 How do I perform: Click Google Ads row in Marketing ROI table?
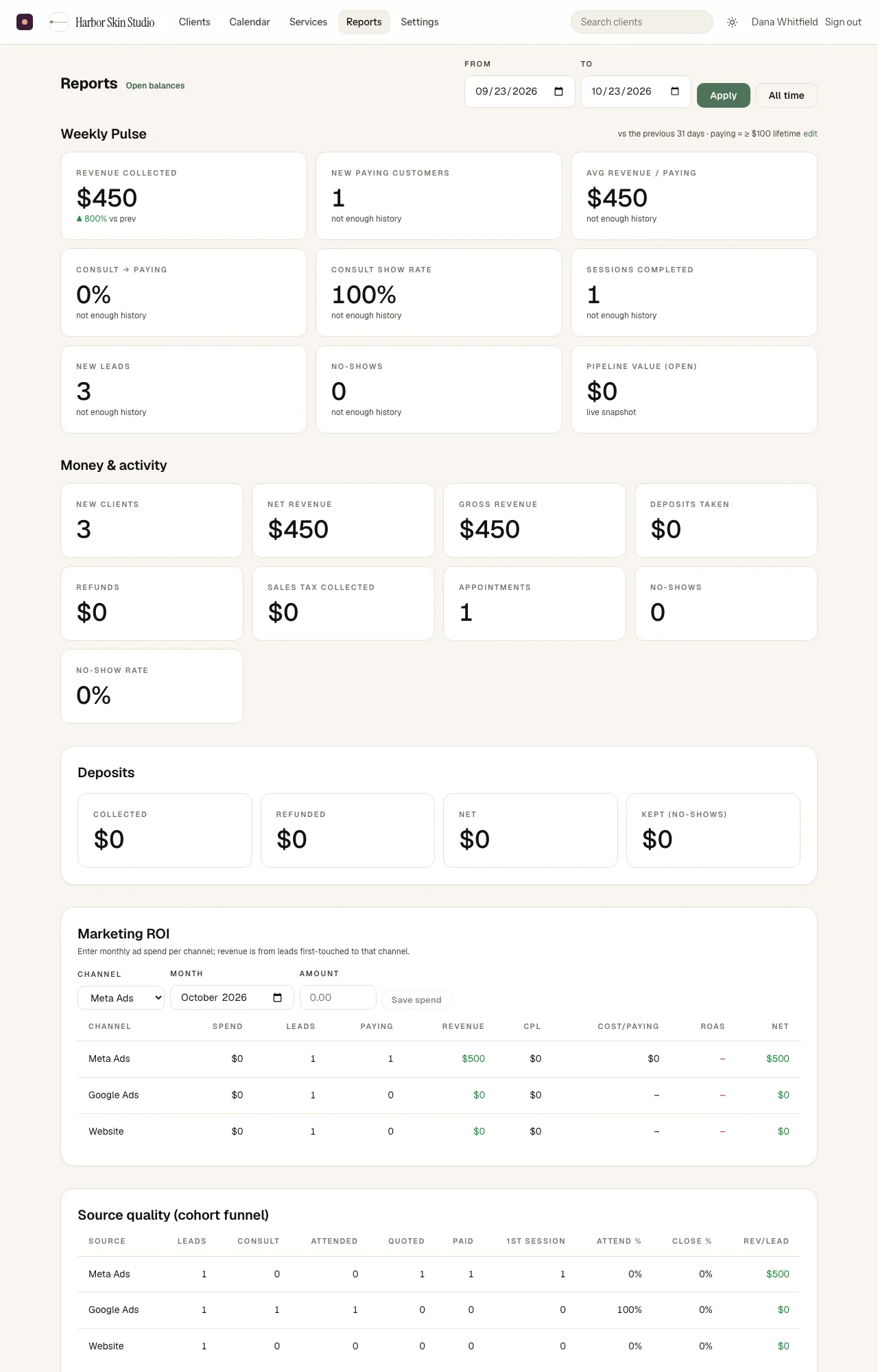(x=439, y=1096)
